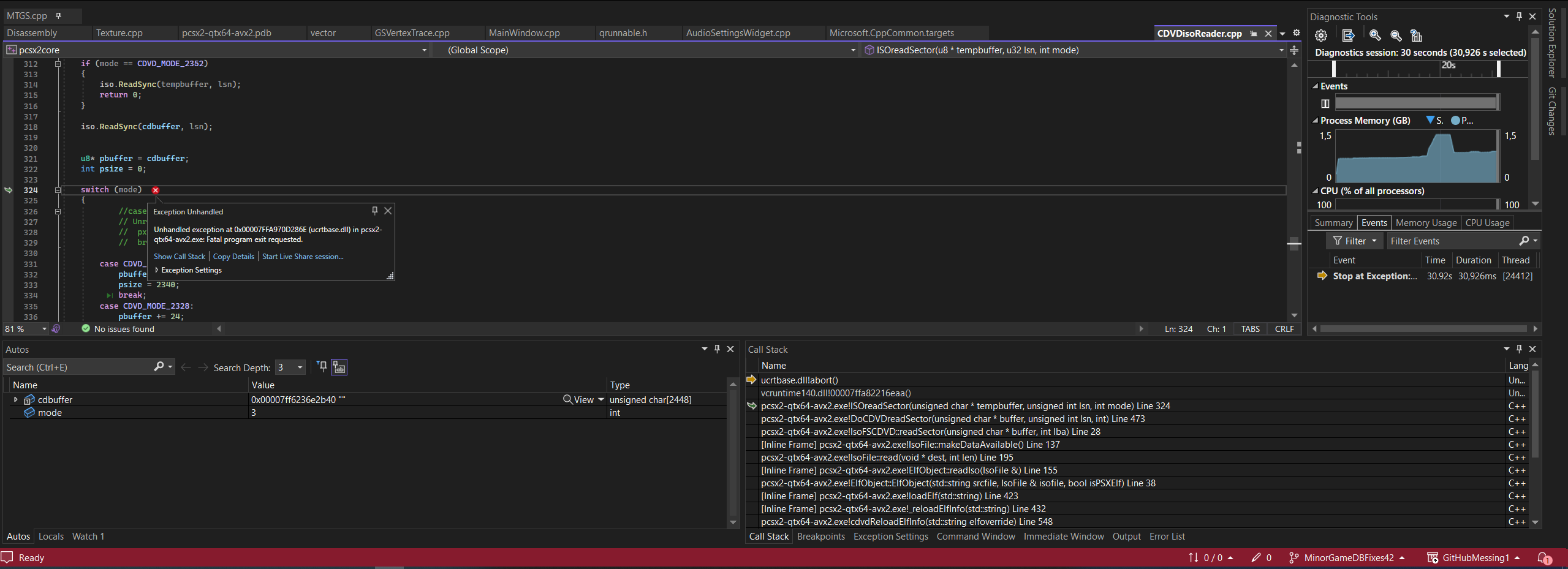Open the Search Depth dropdown
The width and height of the screenshot is (1568, 569).
[298, 367]
